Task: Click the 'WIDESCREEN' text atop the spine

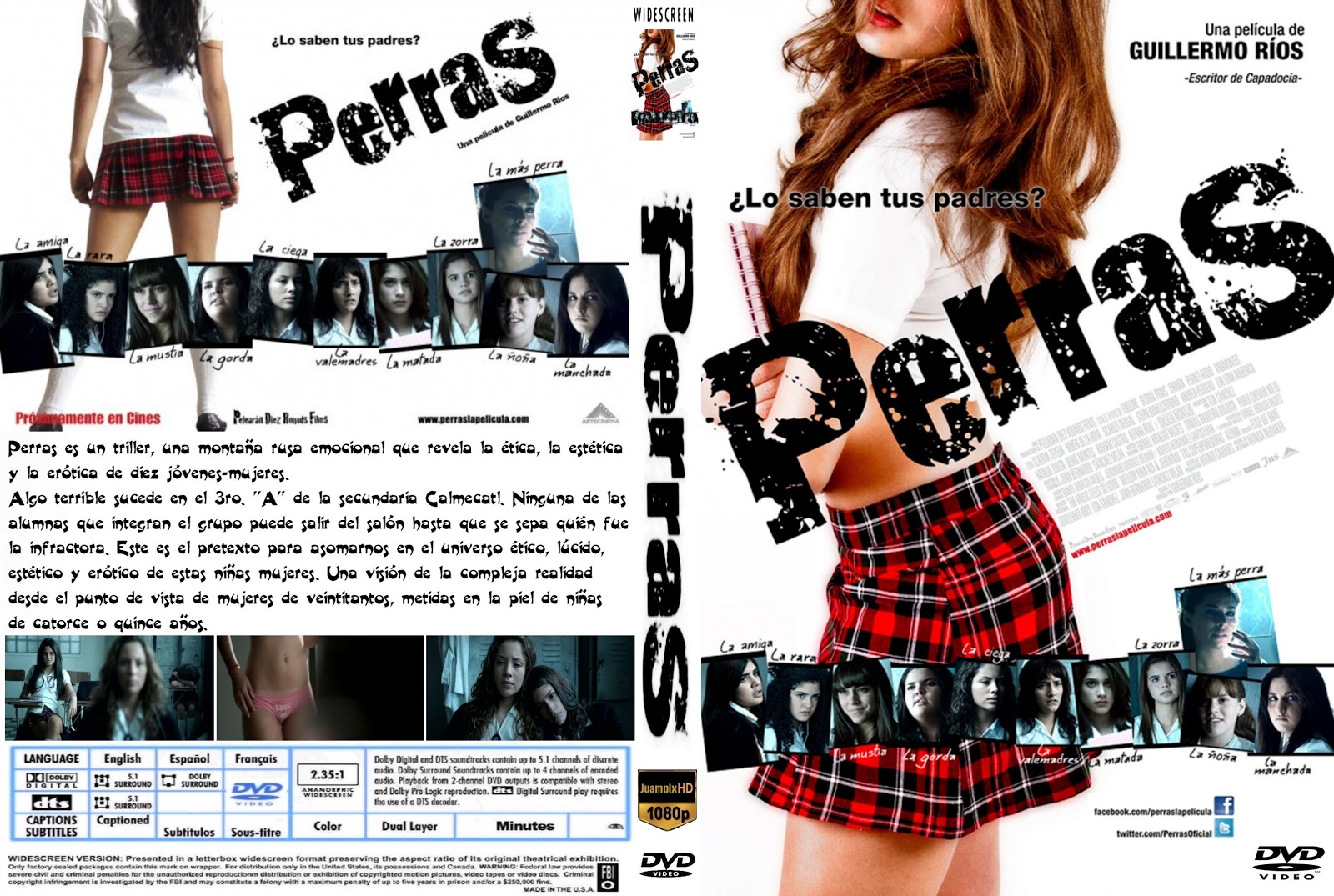Action: 664,14
